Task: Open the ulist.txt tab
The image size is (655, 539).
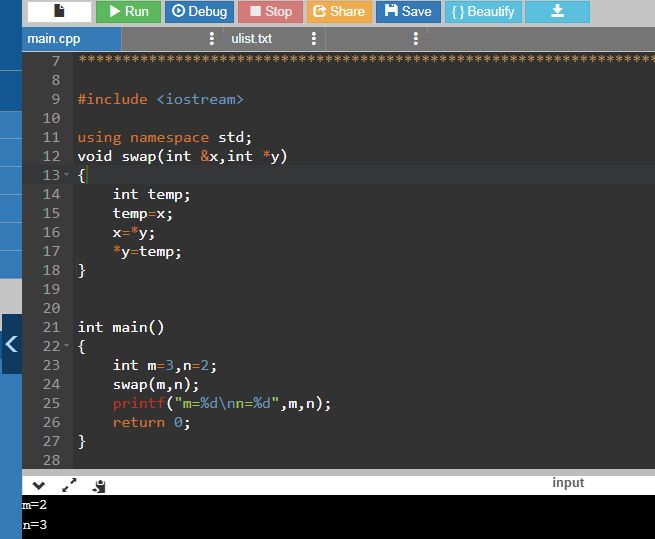Action: click(251, 39)
